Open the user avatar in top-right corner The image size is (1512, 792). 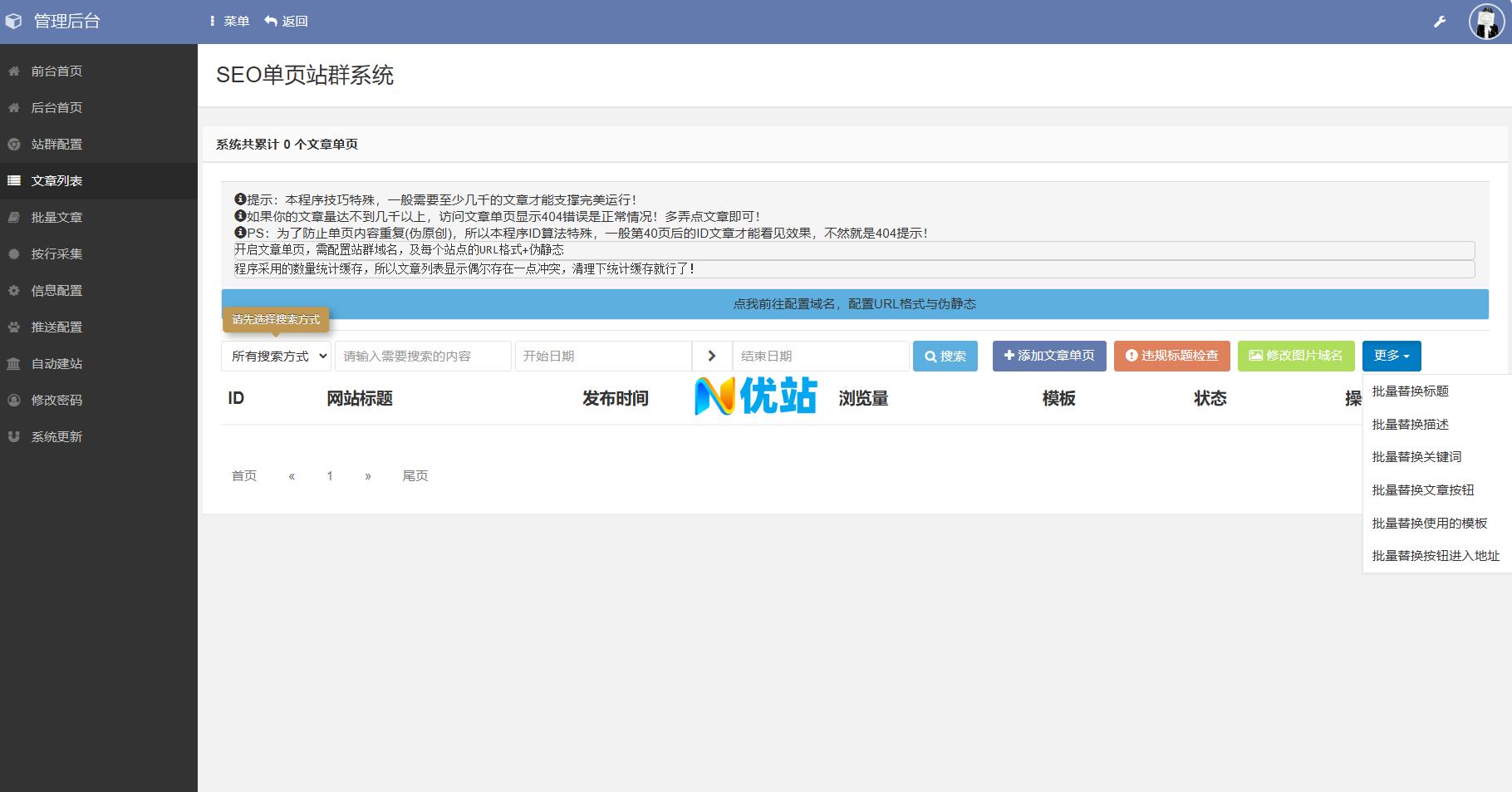[1486, 22]
